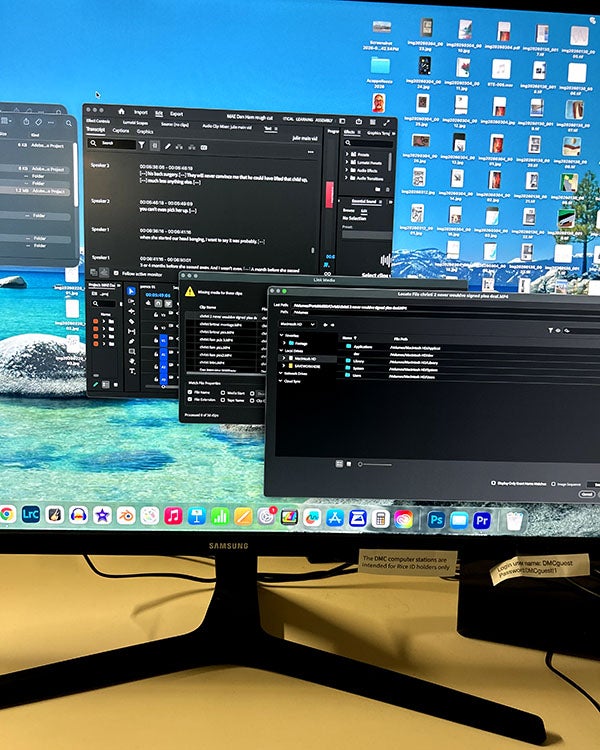Click the Cancel button in Locate File
Image resolution: width=600 pixels, height=750 pixels.
click(586, 494)
